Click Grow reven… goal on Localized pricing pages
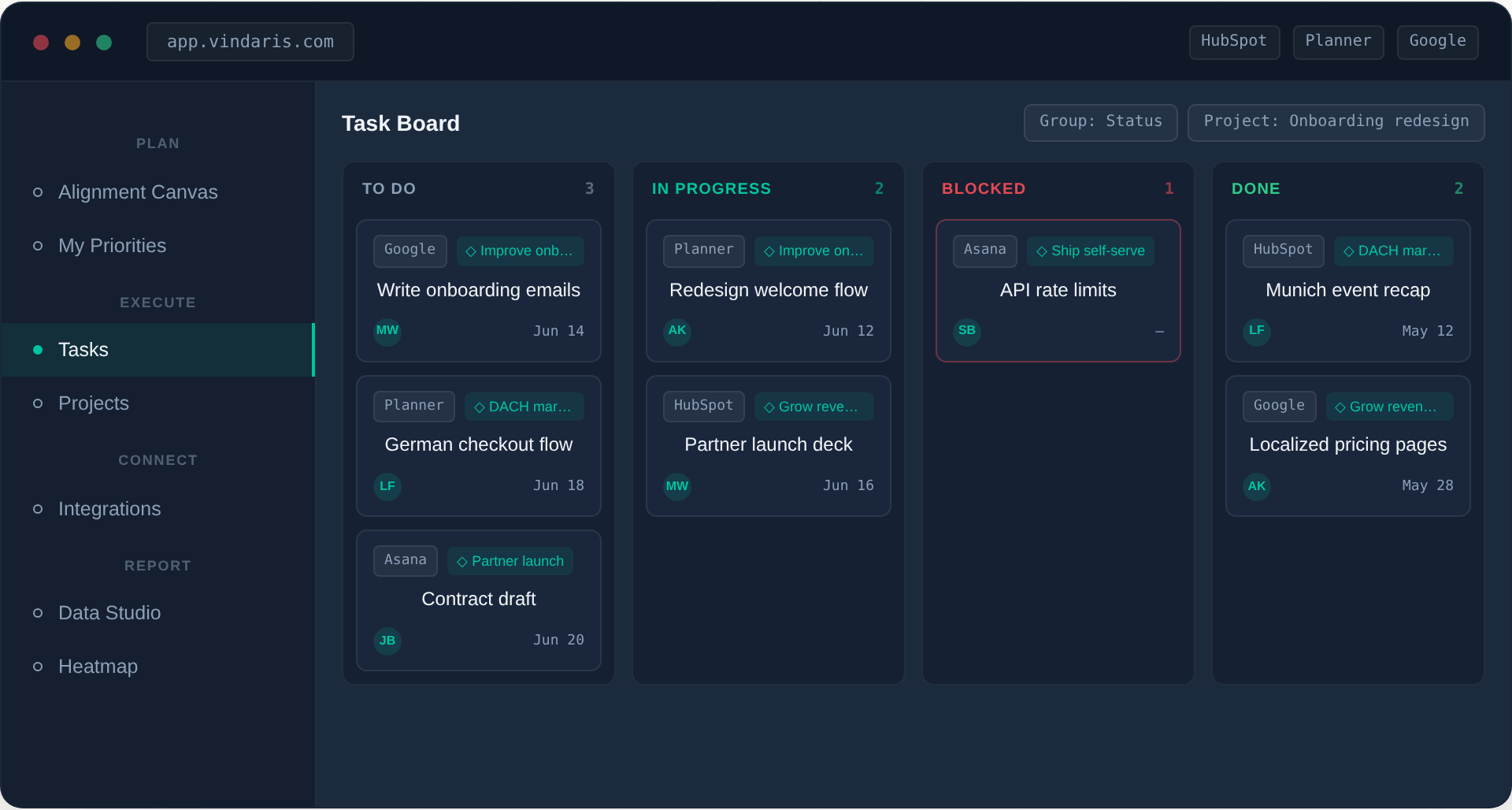The width and height of the screenshot is (1512, 810). [1390, 407]
